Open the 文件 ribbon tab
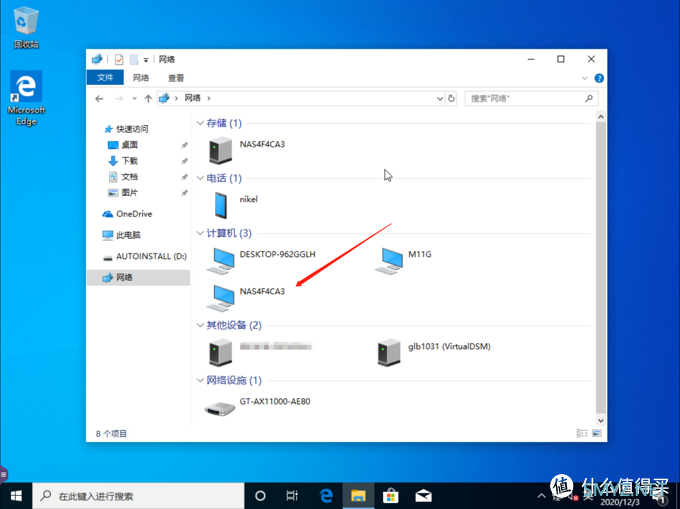The image size is (680, 509). click(105, 78)
